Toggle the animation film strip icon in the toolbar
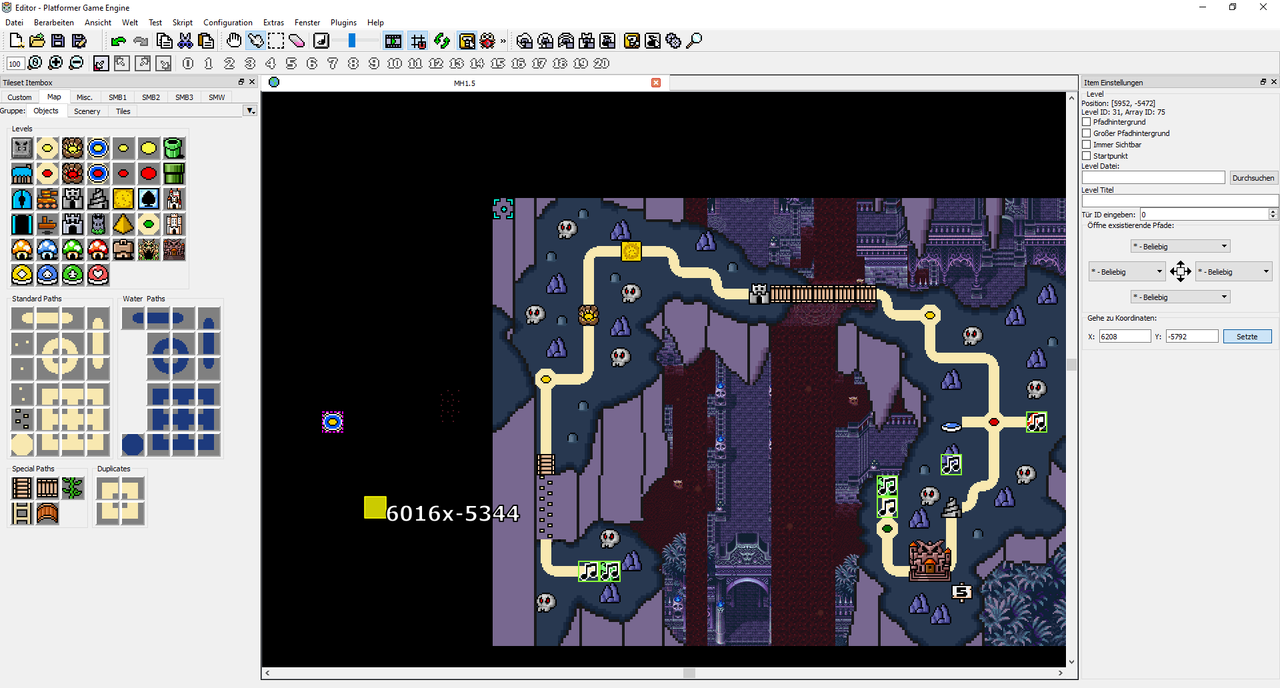Screen dimensions: 1280x688 click(393, 41)
